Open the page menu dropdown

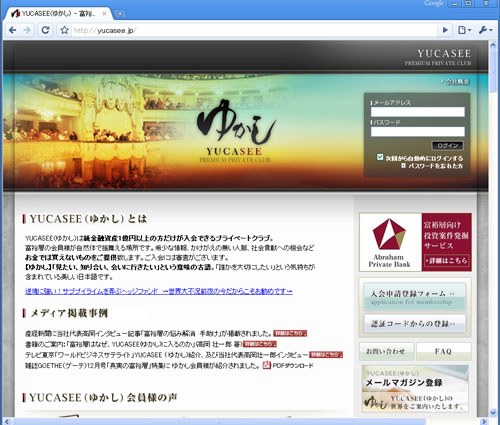pyautogui.click(x=464, y=30)
